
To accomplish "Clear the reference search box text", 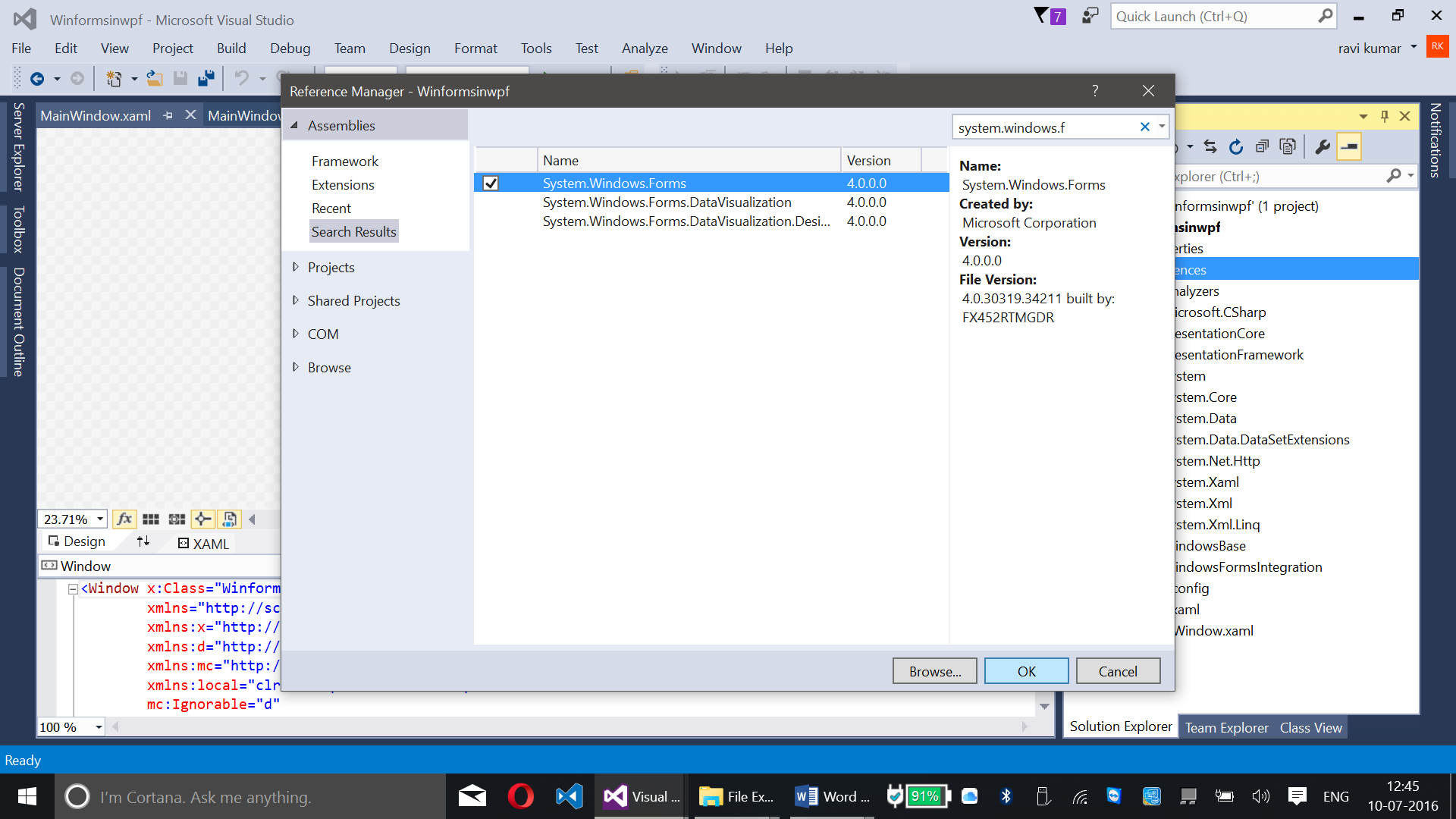I will coord(1145,127).
